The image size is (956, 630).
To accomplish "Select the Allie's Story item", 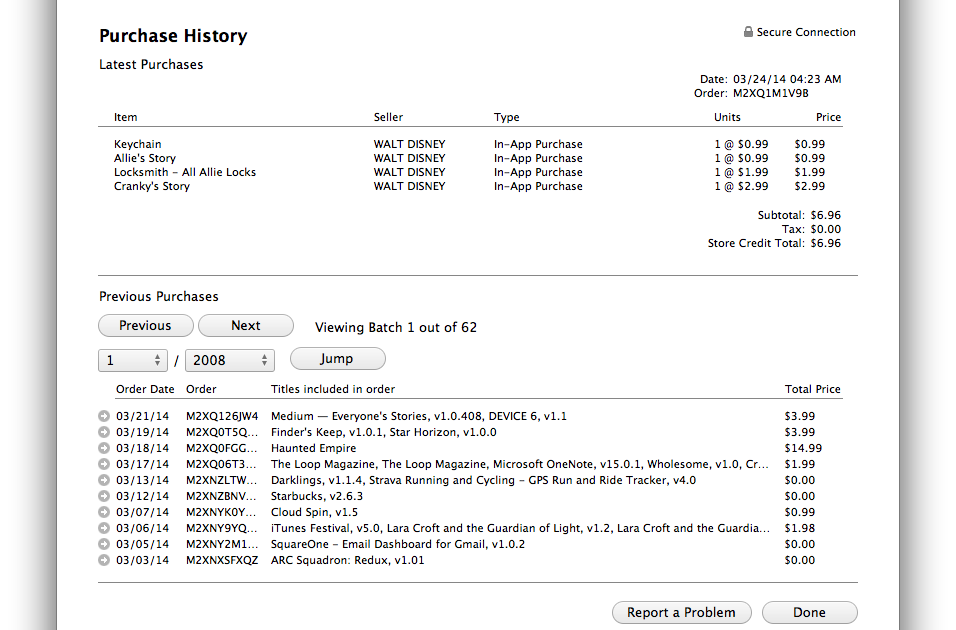I will (x=144, y=158).
